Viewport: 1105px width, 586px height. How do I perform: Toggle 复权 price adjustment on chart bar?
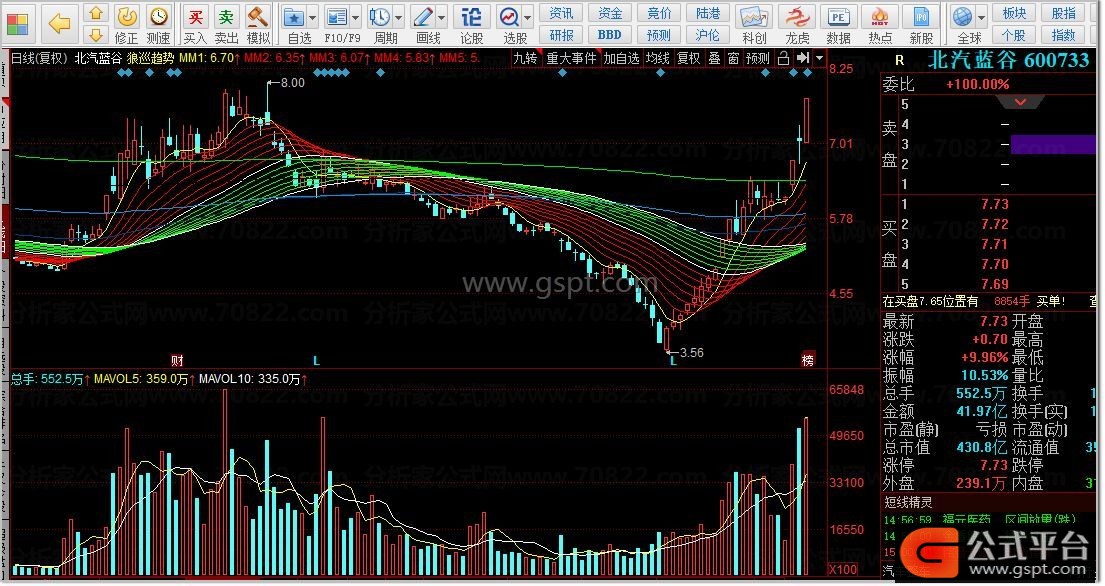pyautogui.click(x=689, y=58)
